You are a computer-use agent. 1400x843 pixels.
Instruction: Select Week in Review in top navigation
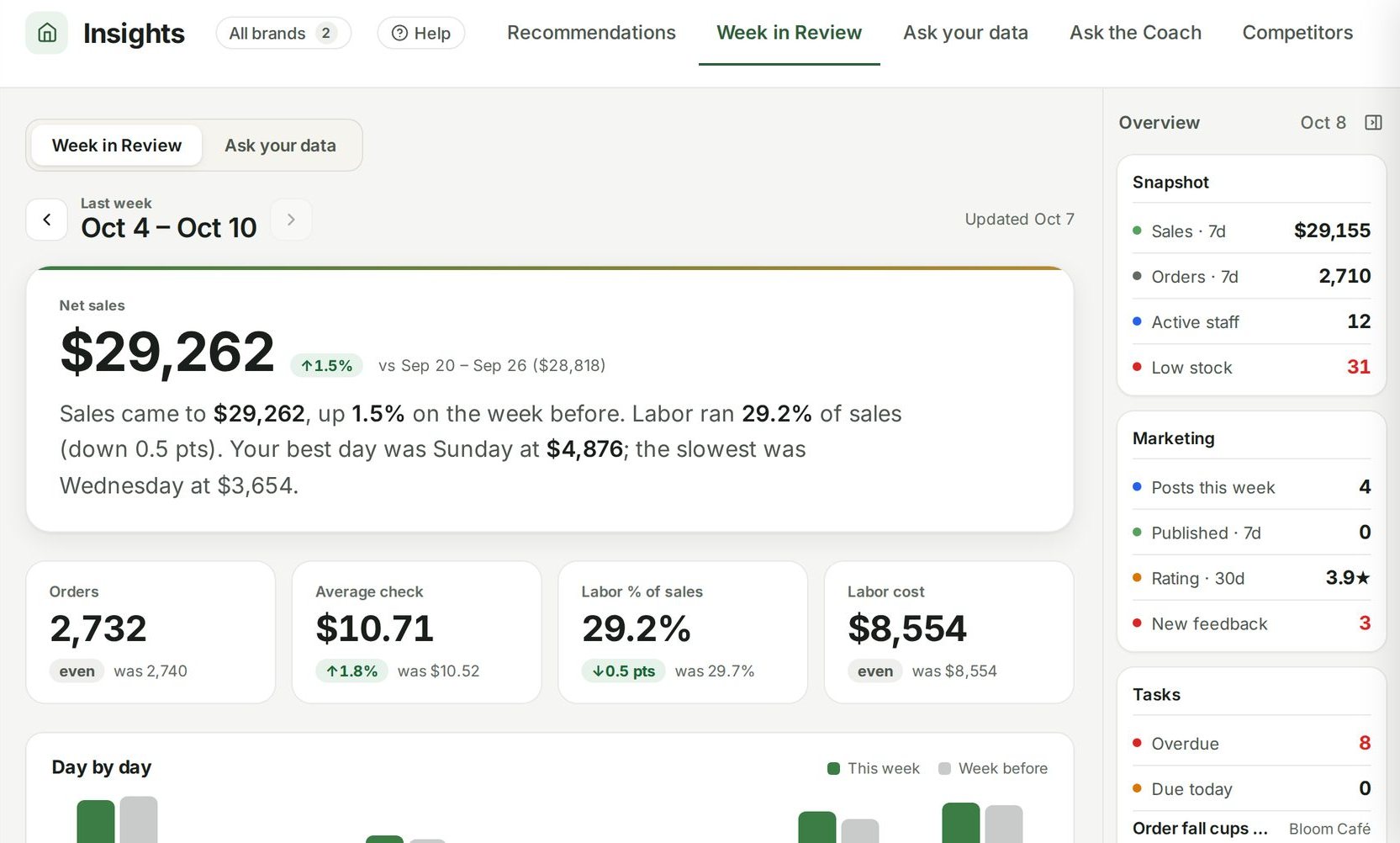[x=789, y=33]
